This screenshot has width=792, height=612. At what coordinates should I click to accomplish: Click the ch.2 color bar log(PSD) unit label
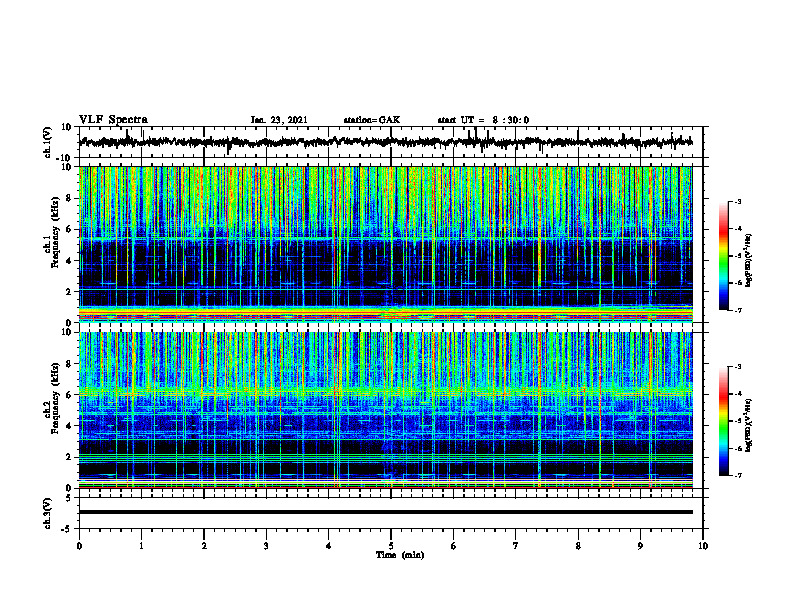click(749, 425)
